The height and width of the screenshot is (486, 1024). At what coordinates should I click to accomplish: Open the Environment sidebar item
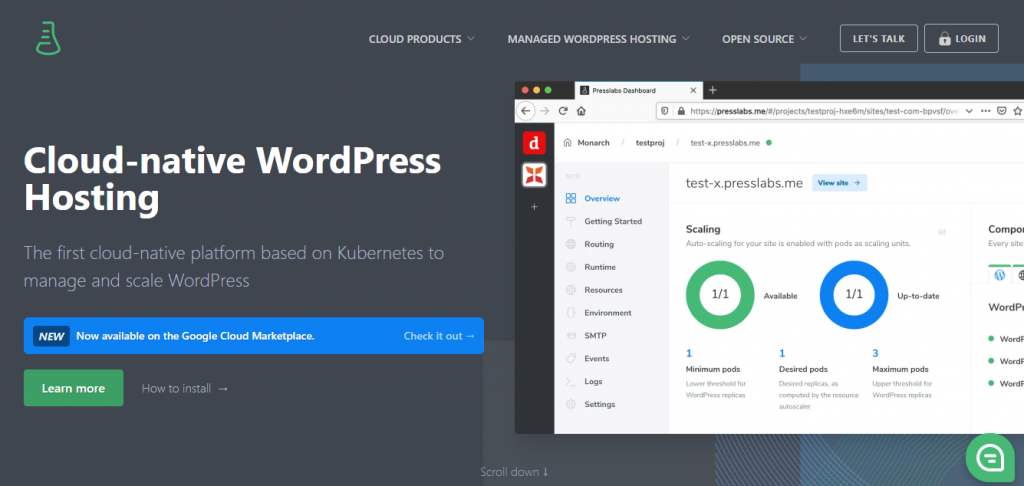[x=608, y=312]
